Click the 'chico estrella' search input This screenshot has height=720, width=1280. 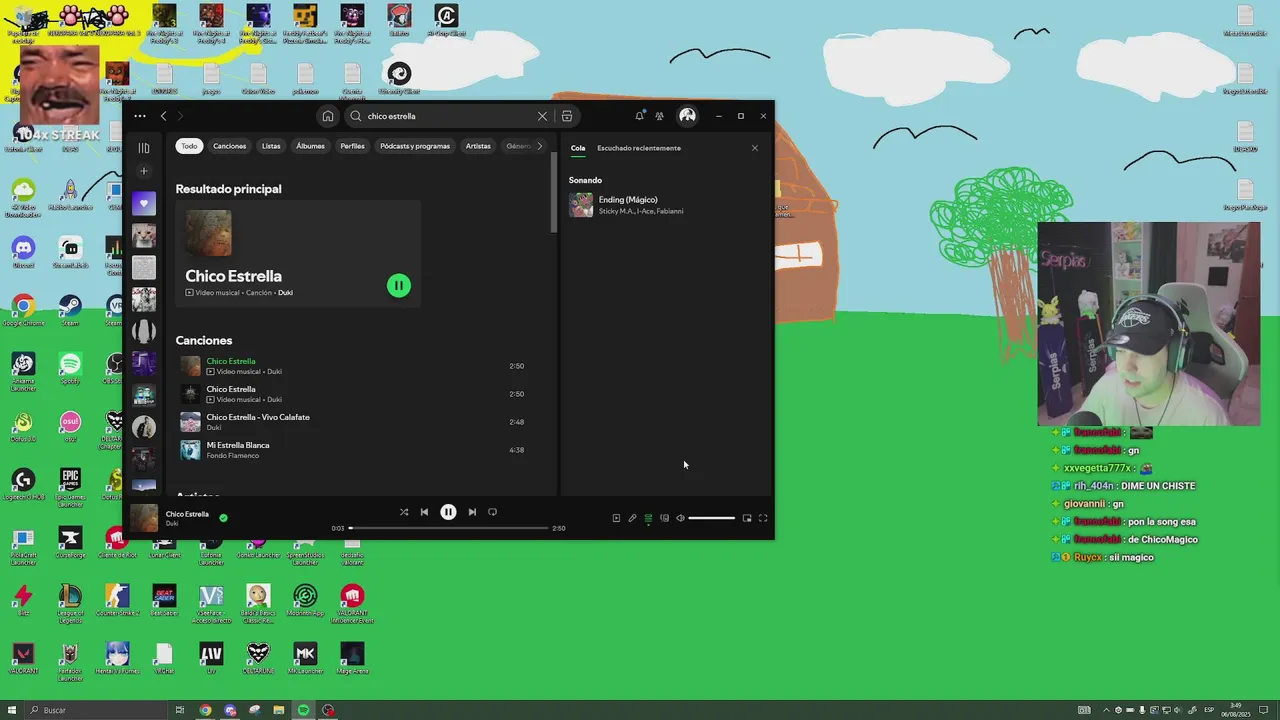(x=450, y=116)
